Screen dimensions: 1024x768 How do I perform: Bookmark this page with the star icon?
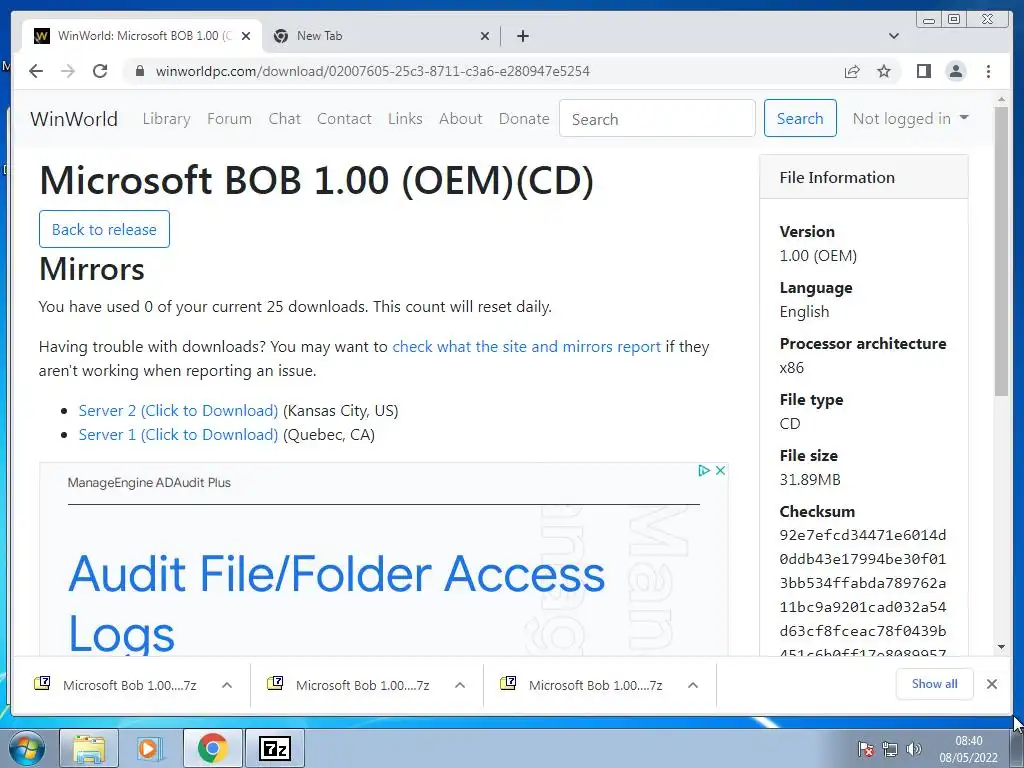pyautogui.click(x=884, y=71)
